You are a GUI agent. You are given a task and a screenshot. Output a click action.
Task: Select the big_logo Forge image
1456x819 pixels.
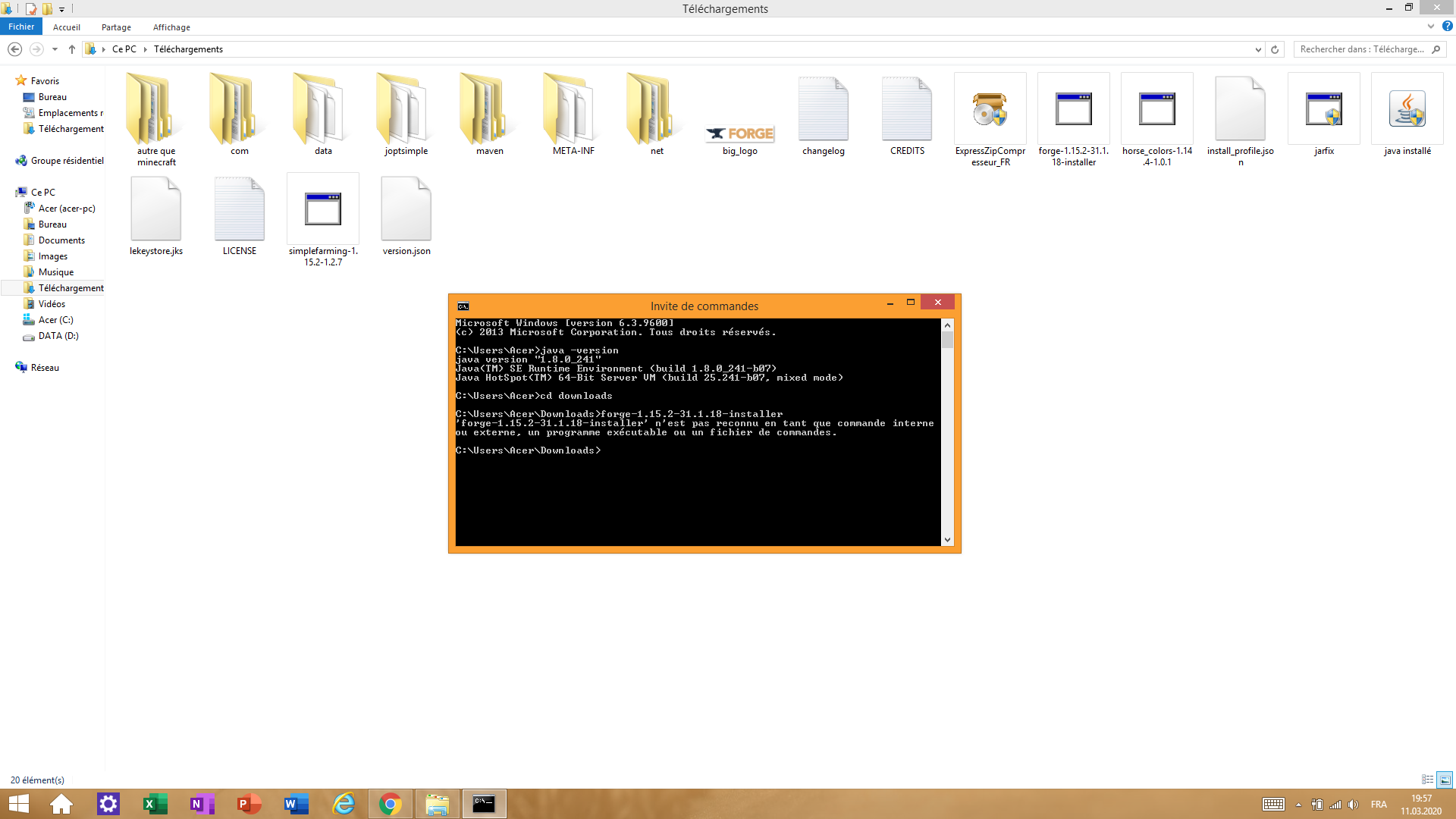click(x=739, y=133)
